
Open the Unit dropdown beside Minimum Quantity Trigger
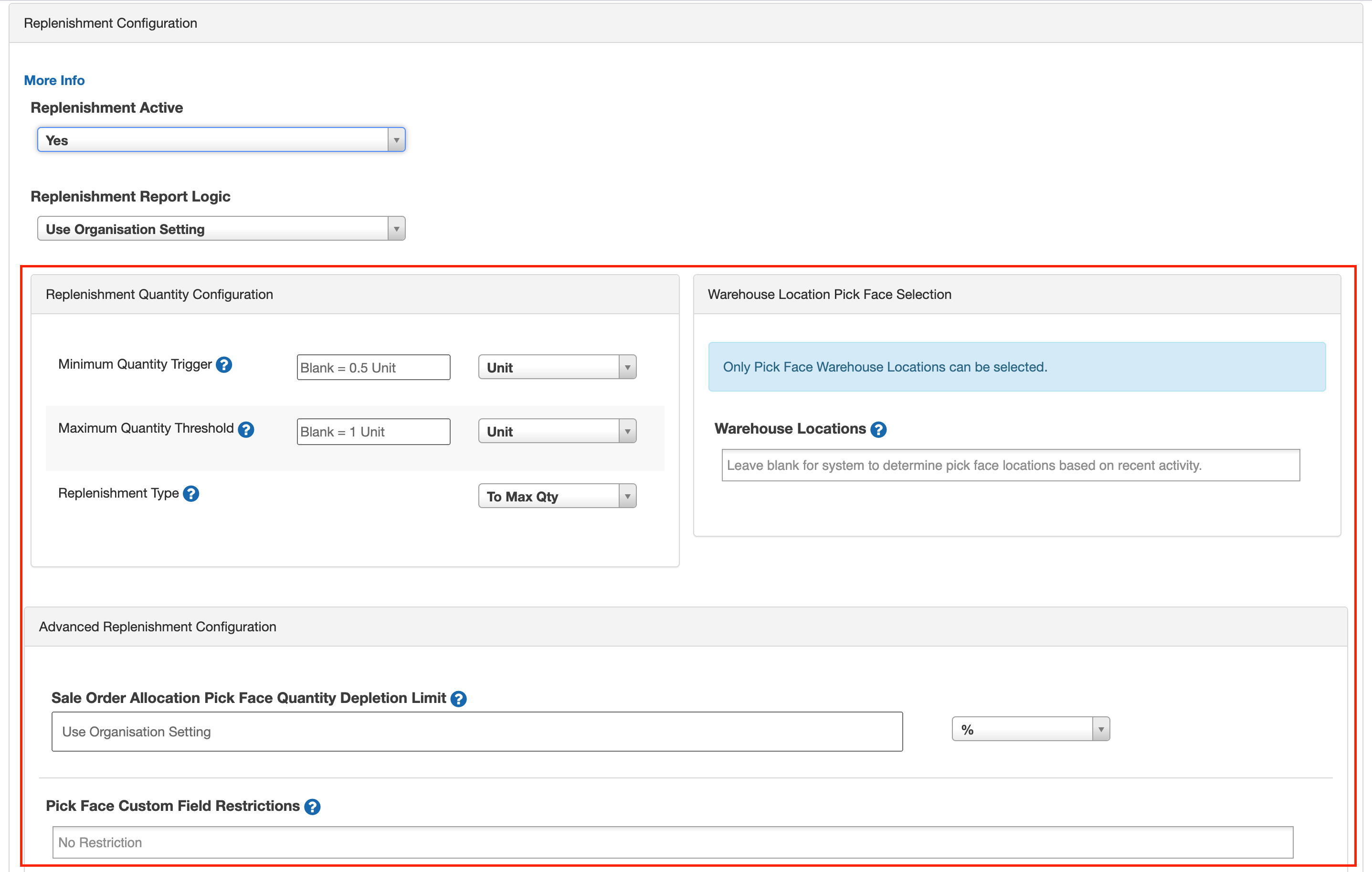coord(627,366)
